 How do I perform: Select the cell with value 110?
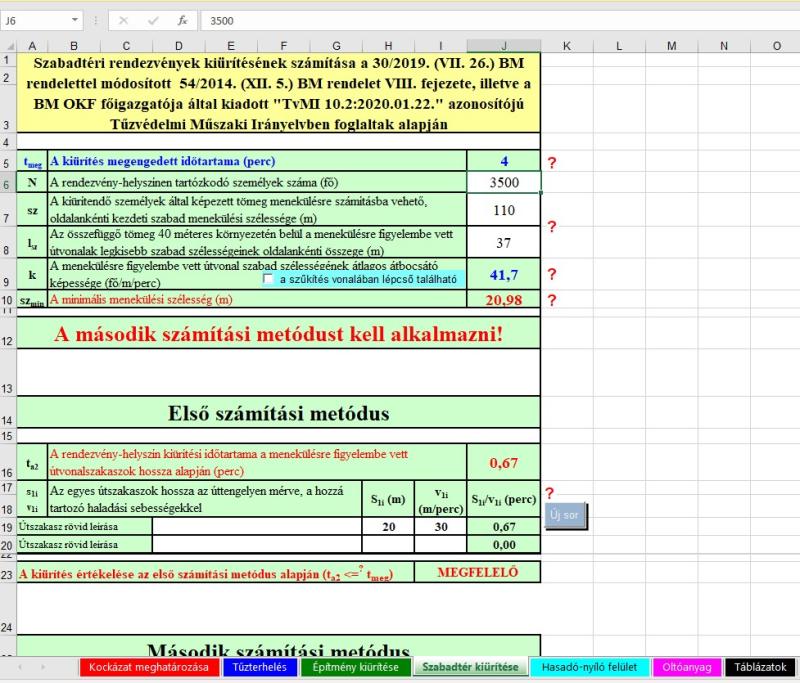click(x=504, y=210)
